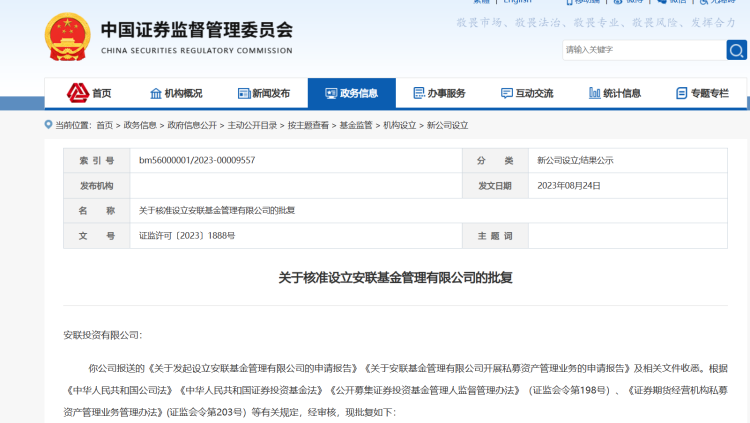
Task: Click the category value 新公司设立;结果公示
Action: pos(575,160)
